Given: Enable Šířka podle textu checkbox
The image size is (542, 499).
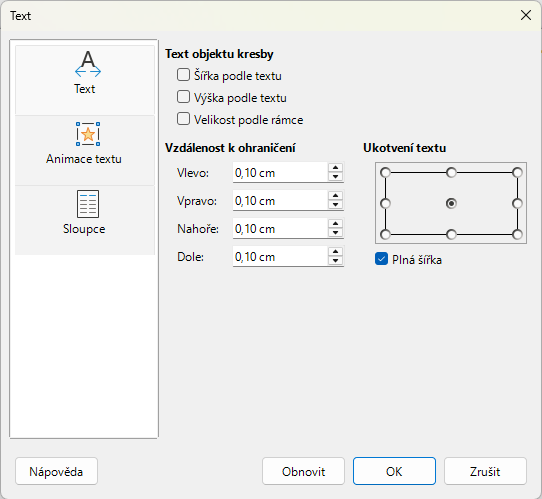Looking at the screenshot, I should point(183,75).
